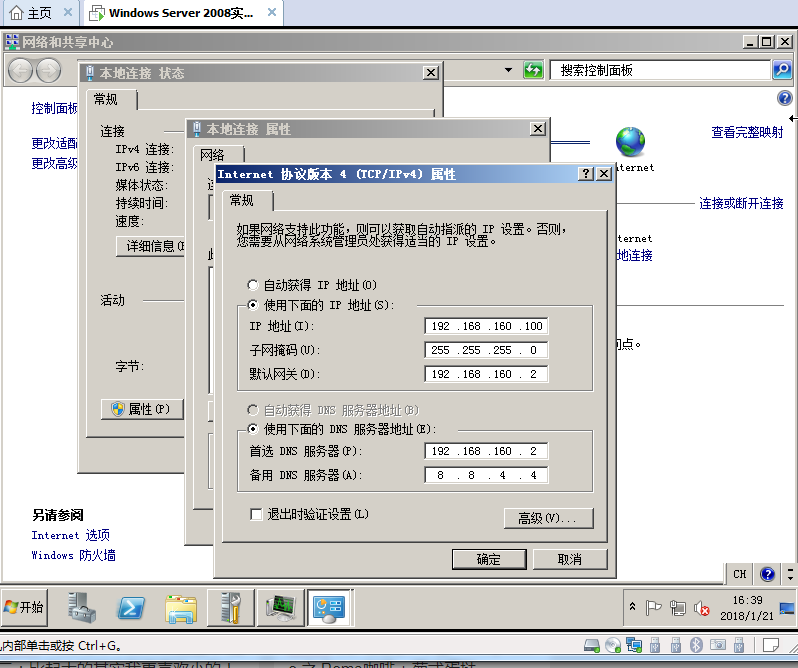The width and height of the screenshot is (798, 668).
Task: Click 查看完整映射 link
Action: tap(747, 132)
